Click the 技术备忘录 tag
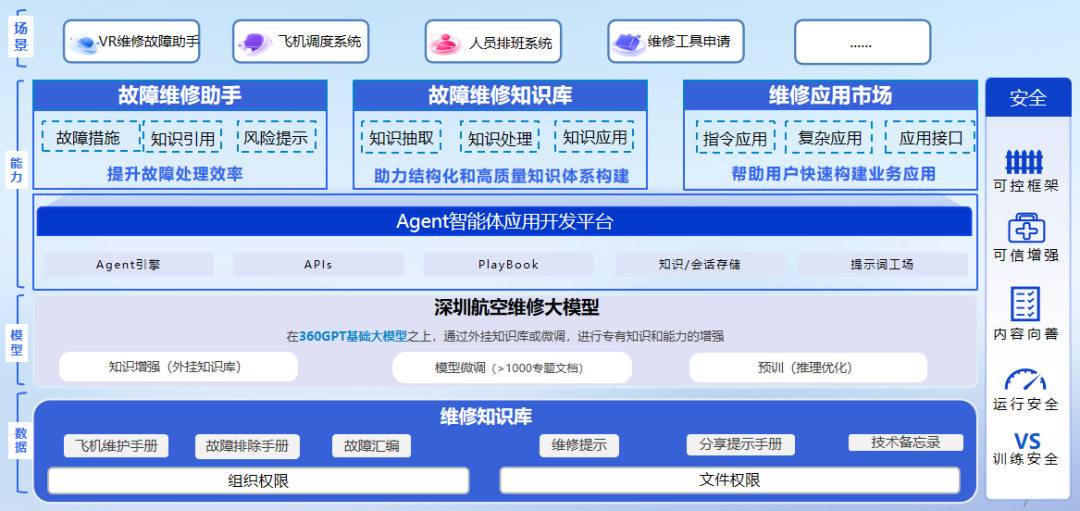Viewport: 1080px width, 511px height. pyautogui.click(x=906, y=442)
